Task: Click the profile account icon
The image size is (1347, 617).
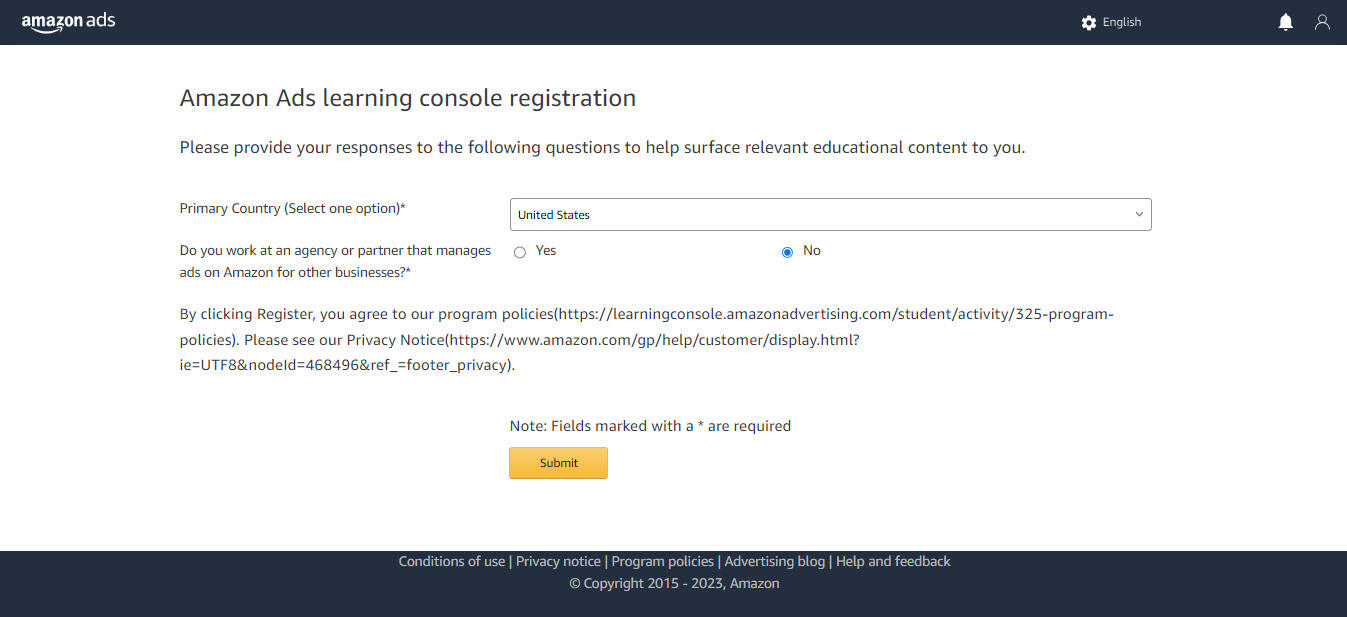Action: (x=1322, y=21)
